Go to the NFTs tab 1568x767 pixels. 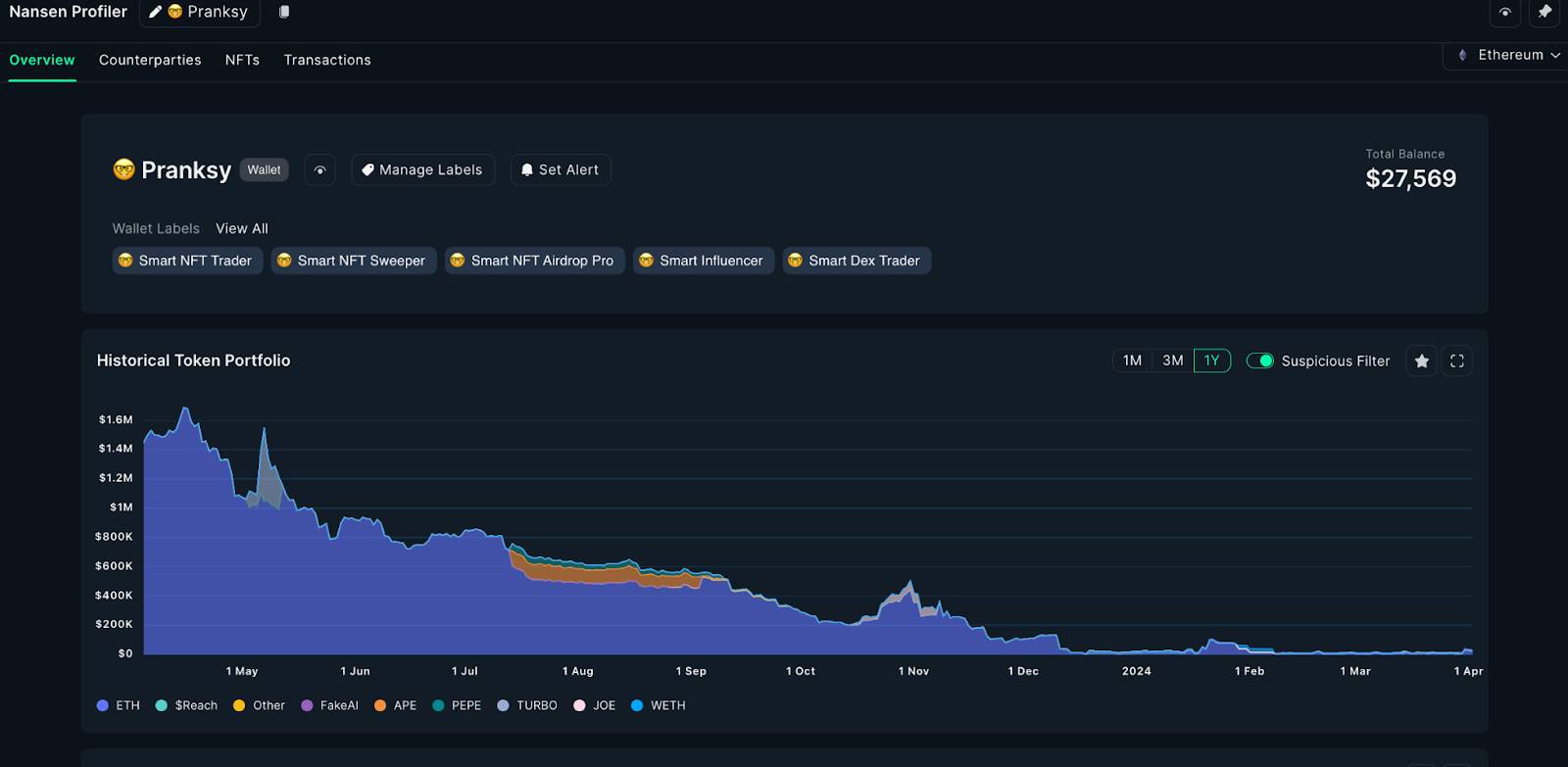[x=242, y=60]
